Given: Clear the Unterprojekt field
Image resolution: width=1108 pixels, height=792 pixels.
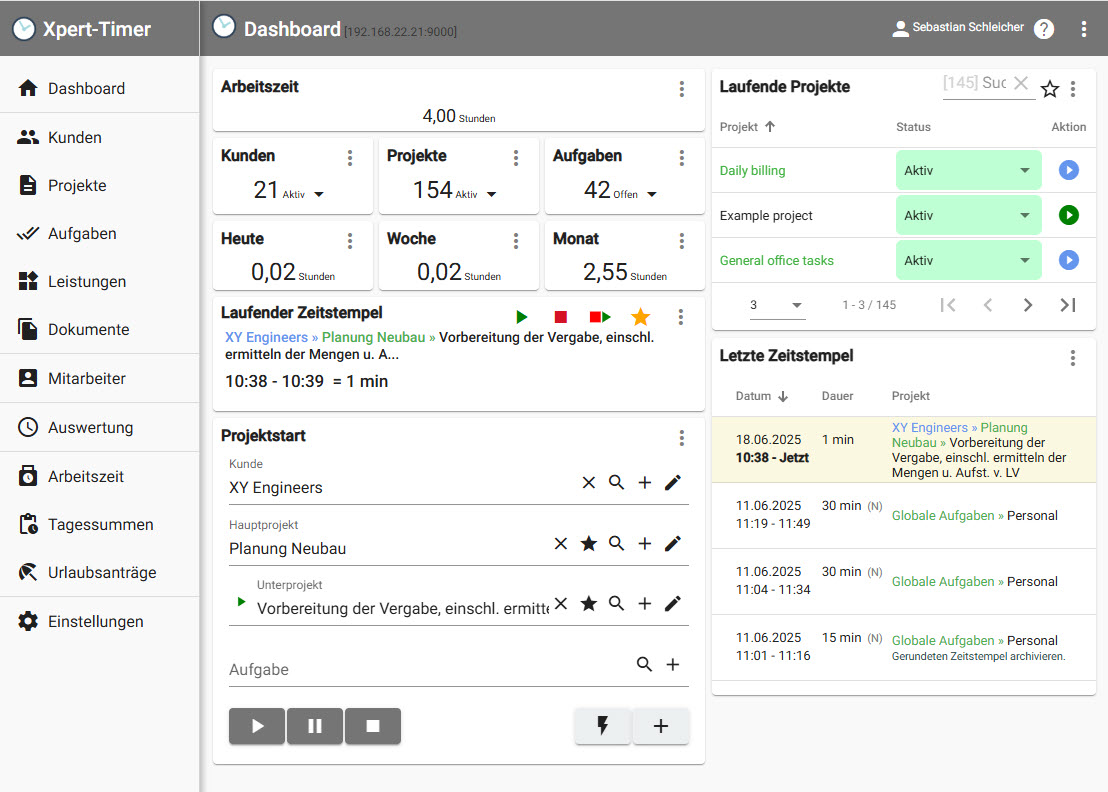Looking at the screenshot, I should 561,603.
